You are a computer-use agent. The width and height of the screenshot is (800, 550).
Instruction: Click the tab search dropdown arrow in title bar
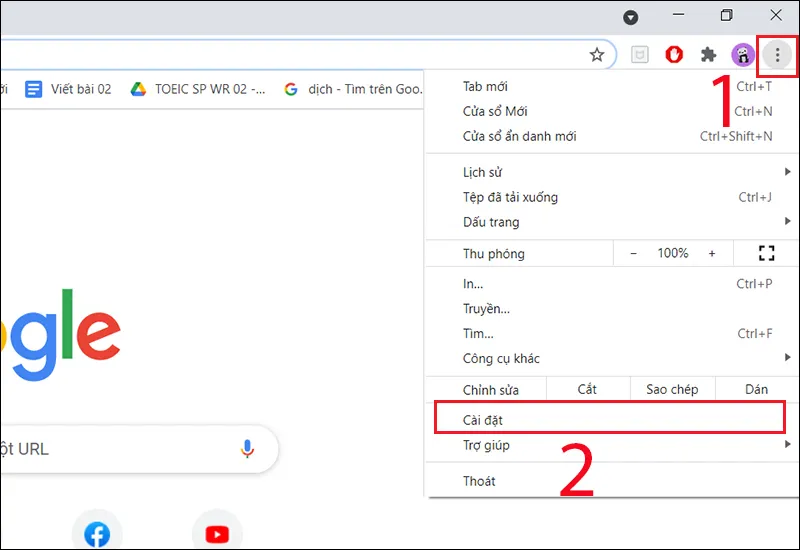point(631,18)
